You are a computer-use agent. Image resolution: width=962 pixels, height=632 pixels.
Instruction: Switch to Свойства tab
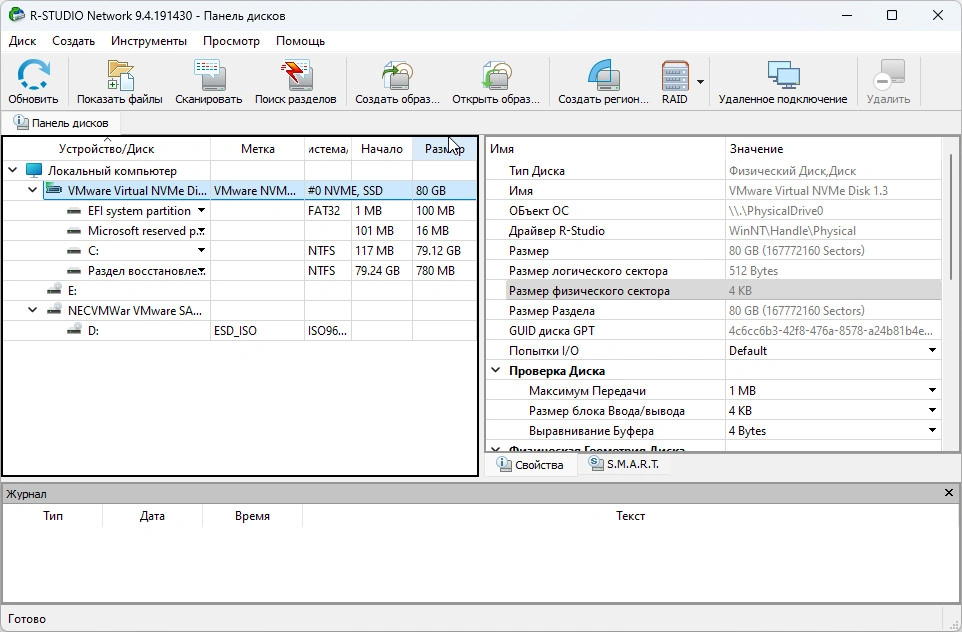tap(531, 464)
